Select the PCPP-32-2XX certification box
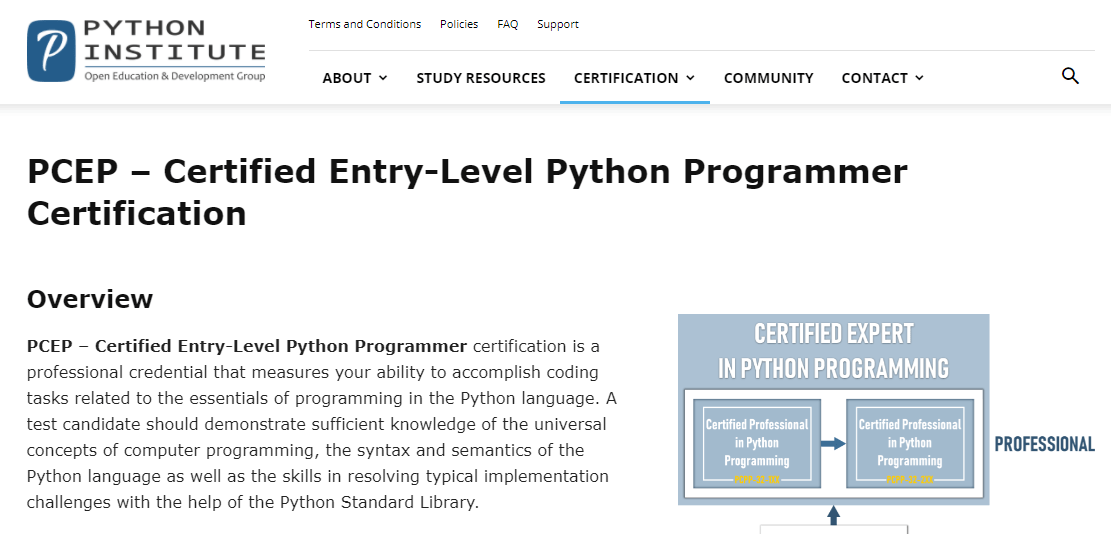1111x534 pixels. click(909, 443)
